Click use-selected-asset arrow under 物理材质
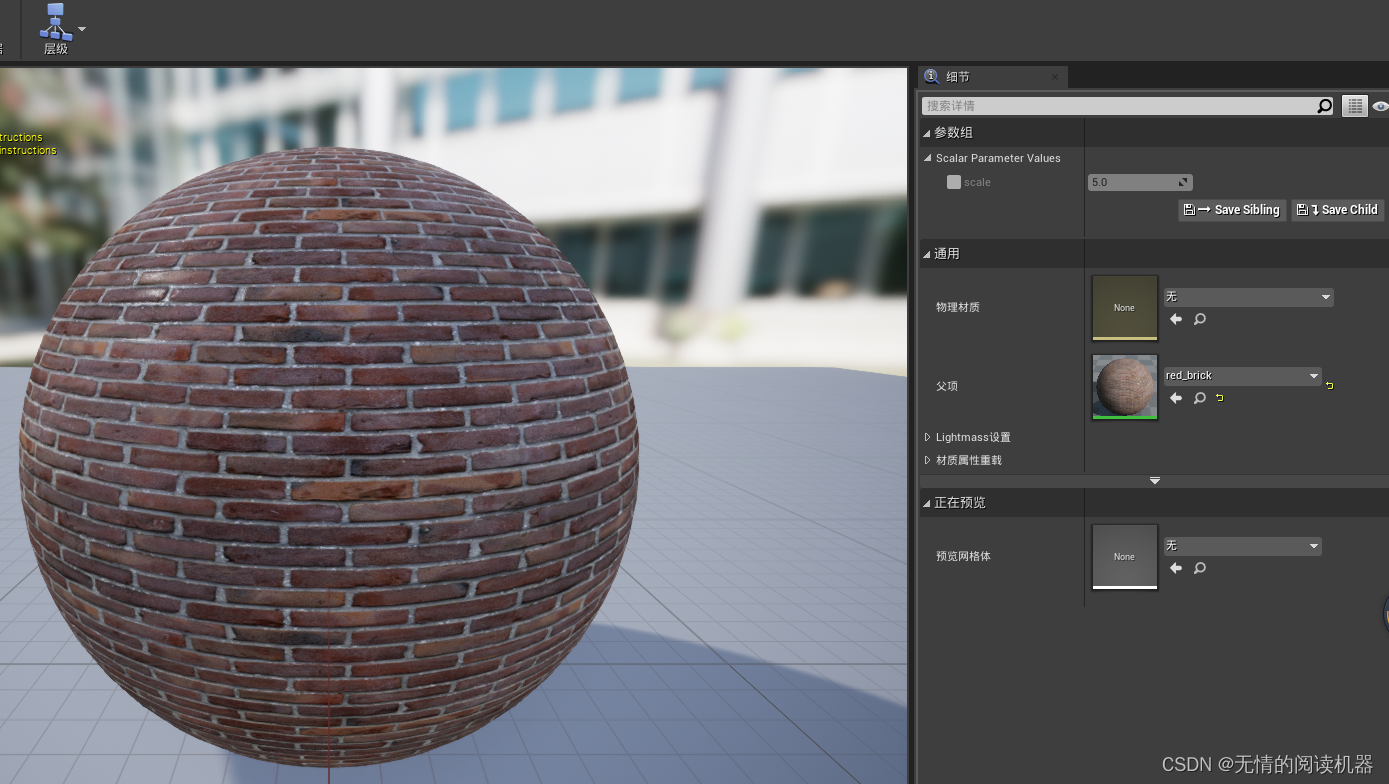The height and width of the screenshot is (784, 1389). click(x=1175, y=319)
